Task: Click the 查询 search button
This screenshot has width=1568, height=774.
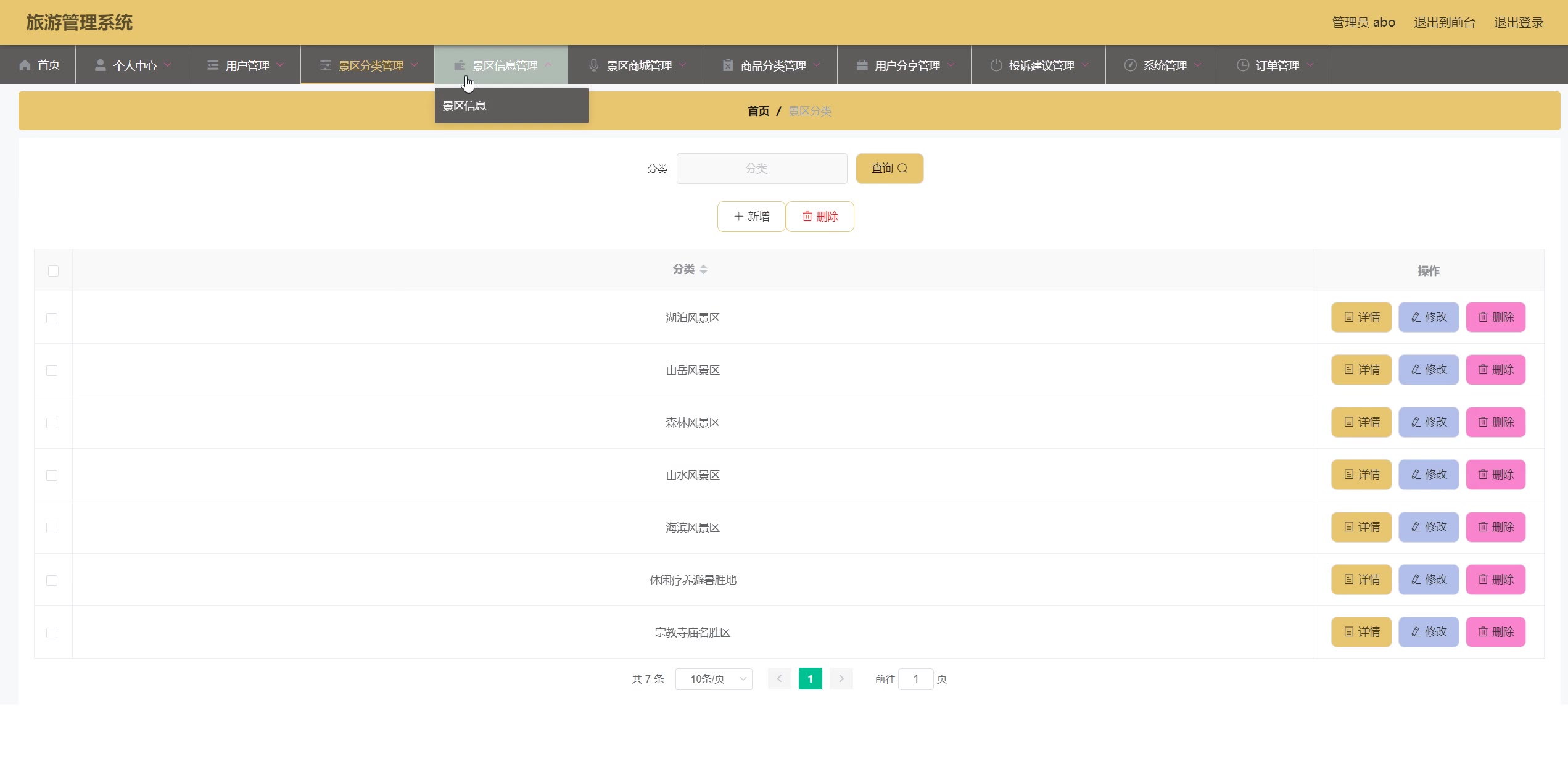Action: click(x=889, y=169)
